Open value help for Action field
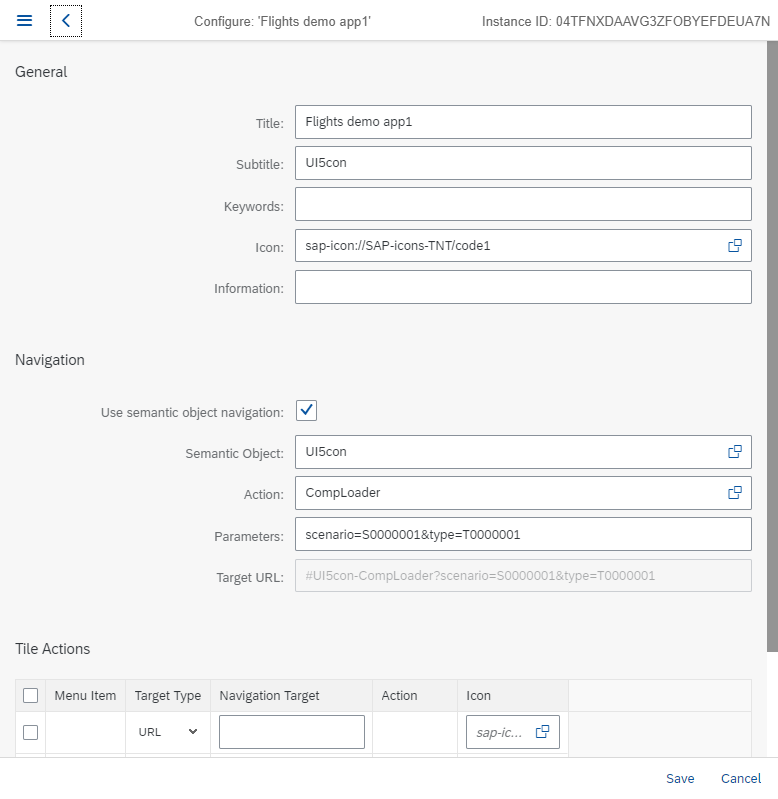Viewport: 778px width, 799px height. [734, 493]
